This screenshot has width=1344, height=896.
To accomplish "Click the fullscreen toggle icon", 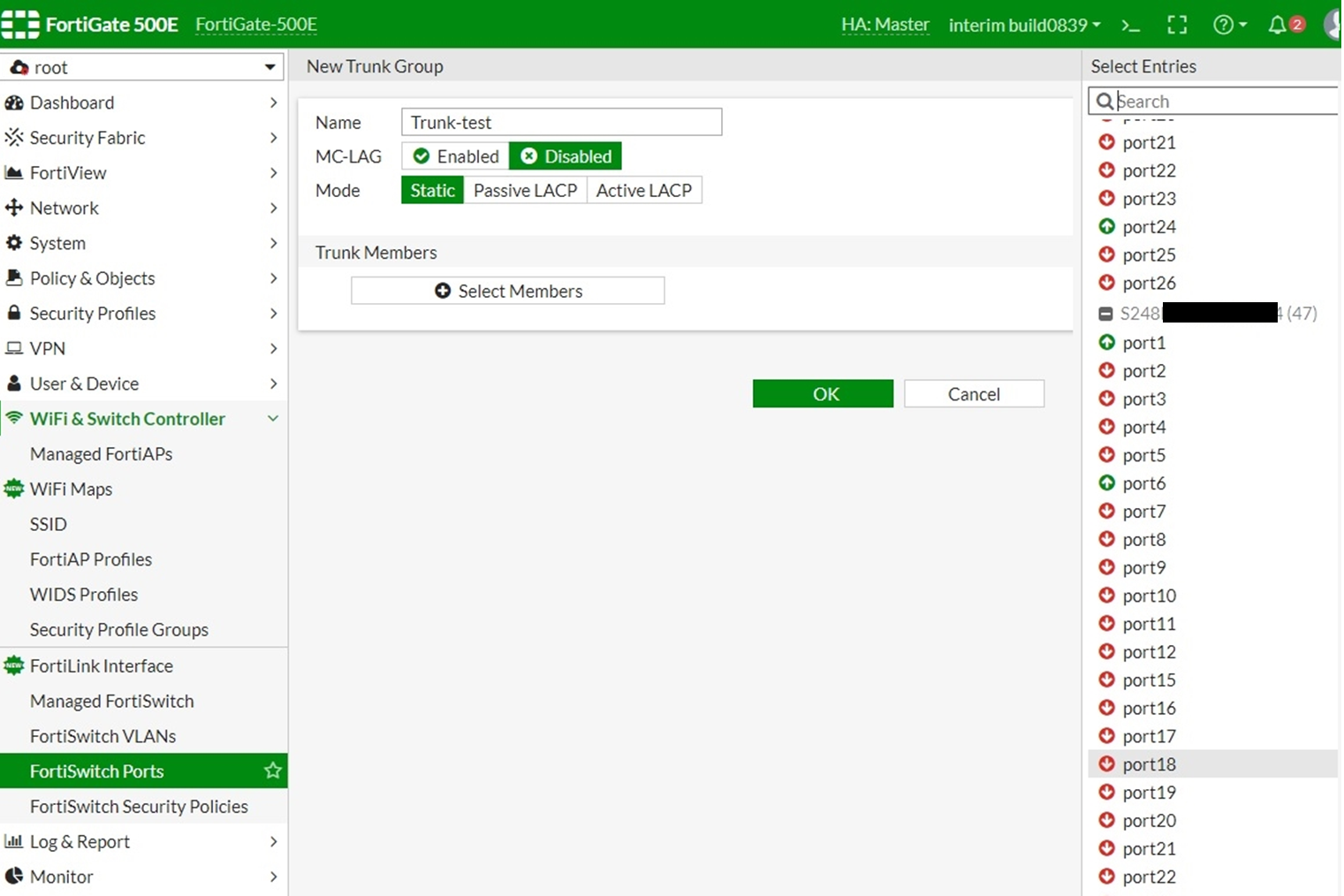I will pyautogui.click(x=1177, y=26).
